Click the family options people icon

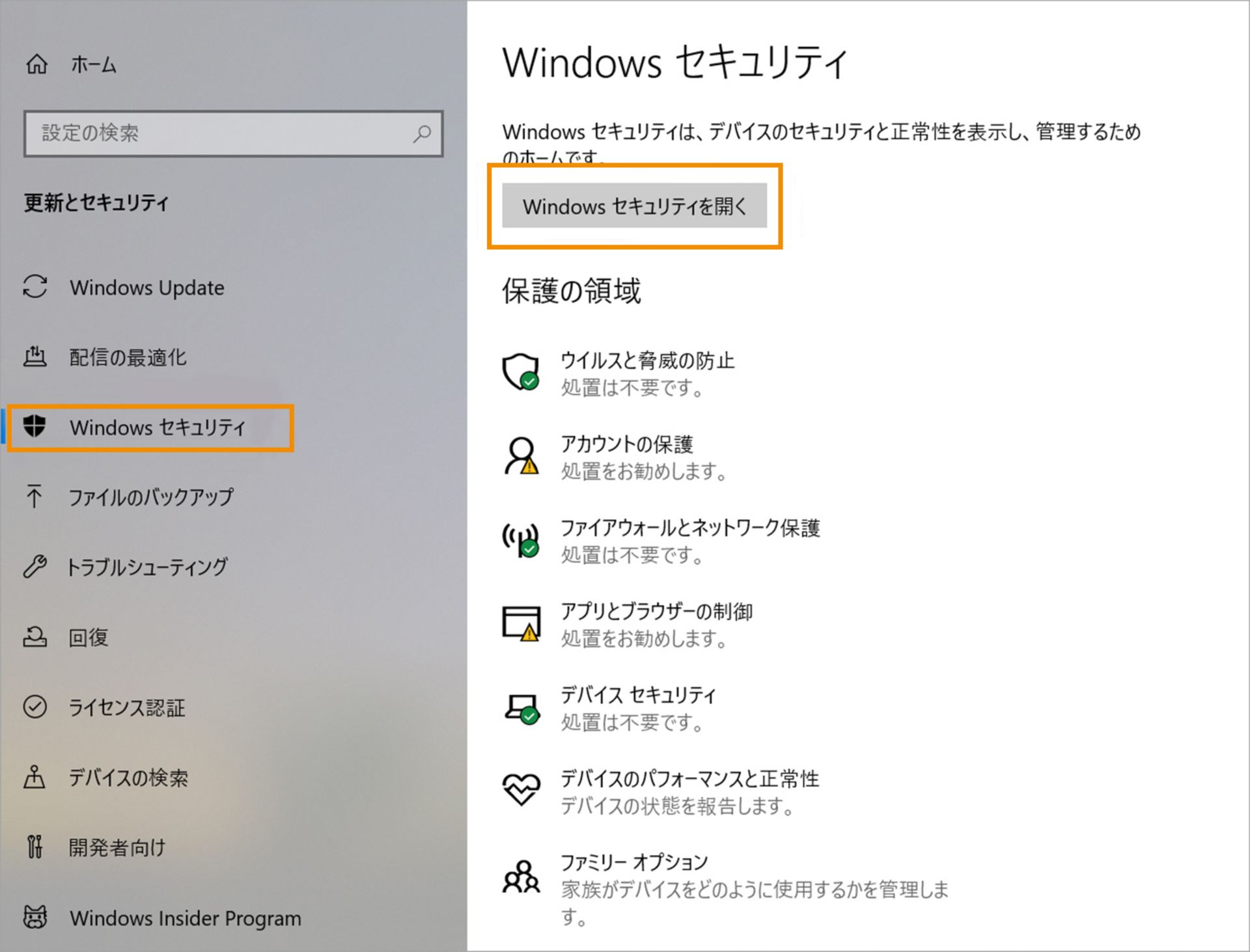click(521, 876)
